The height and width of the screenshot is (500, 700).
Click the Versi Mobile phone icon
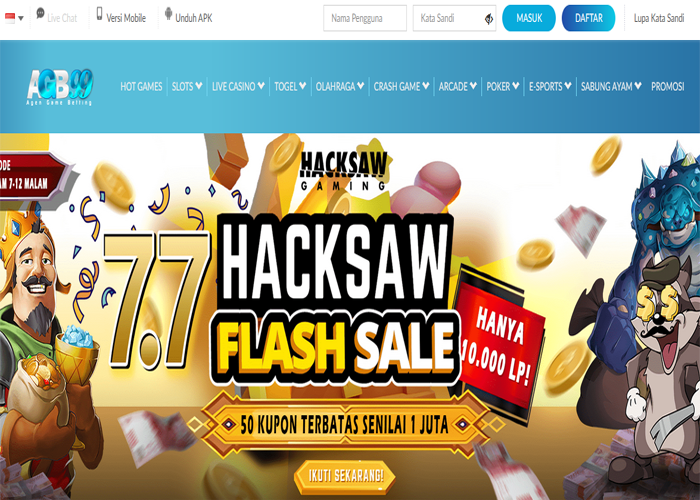[100, 13]
